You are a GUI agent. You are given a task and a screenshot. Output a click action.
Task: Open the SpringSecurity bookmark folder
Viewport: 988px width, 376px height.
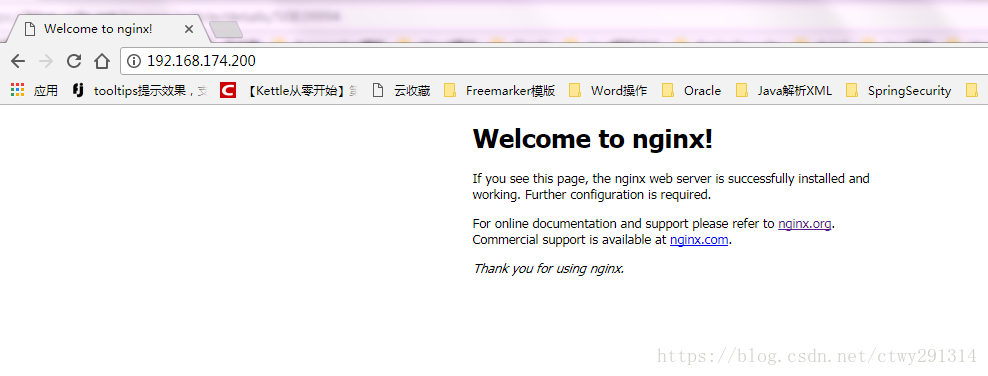tap(899, 90)
